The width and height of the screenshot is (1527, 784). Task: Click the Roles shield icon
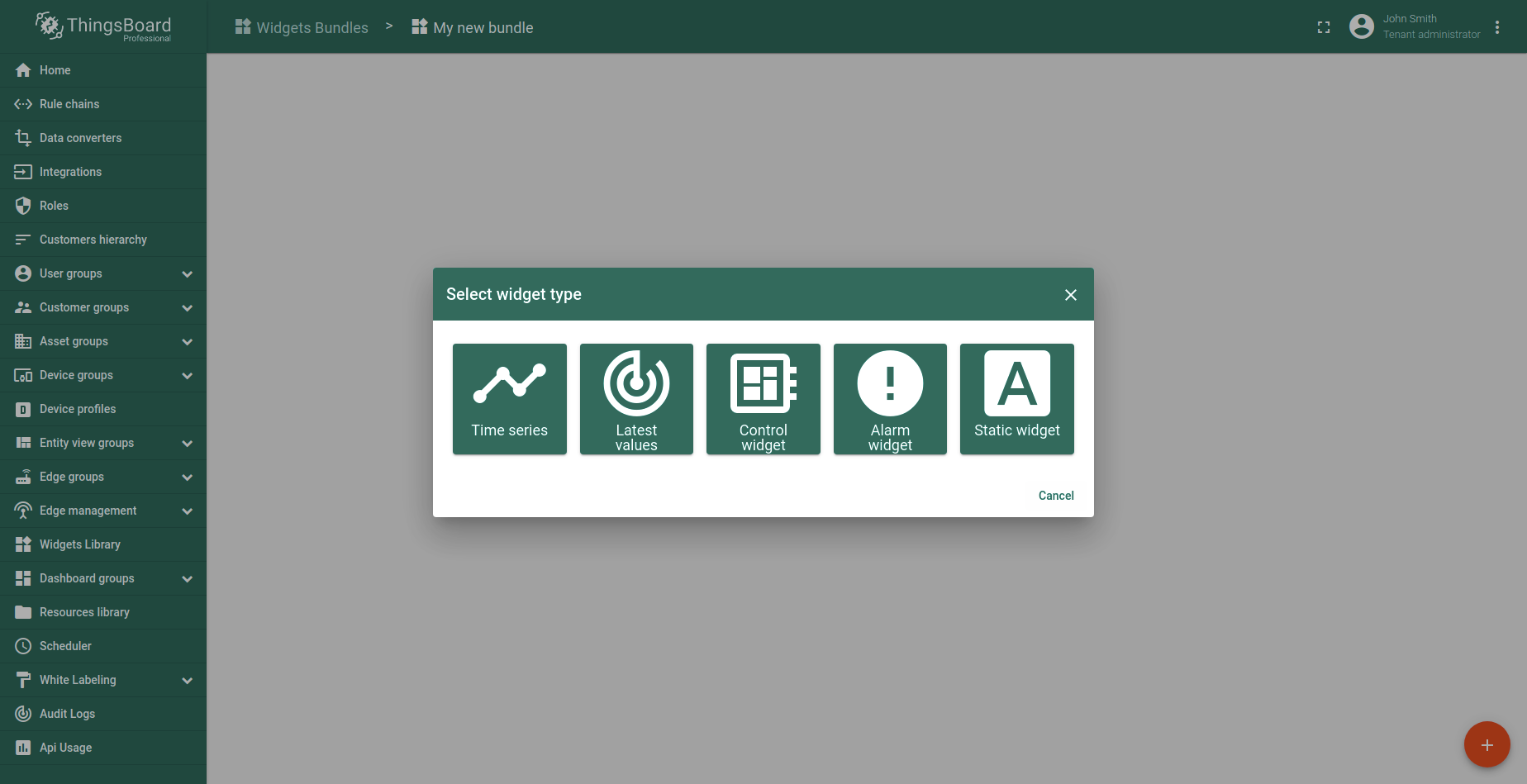23,206
